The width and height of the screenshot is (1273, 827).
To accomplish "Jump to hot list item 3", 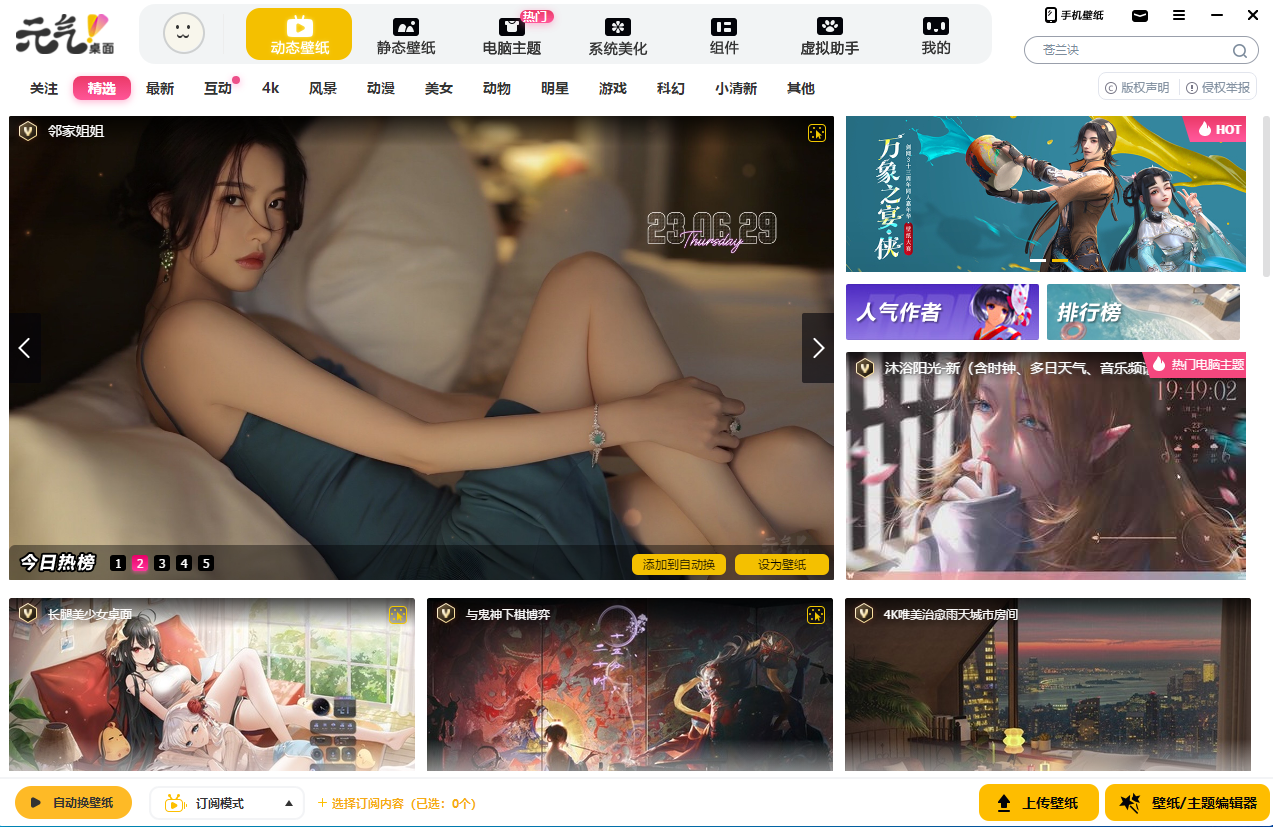I will pyautogui.click(x=162, y=563).
